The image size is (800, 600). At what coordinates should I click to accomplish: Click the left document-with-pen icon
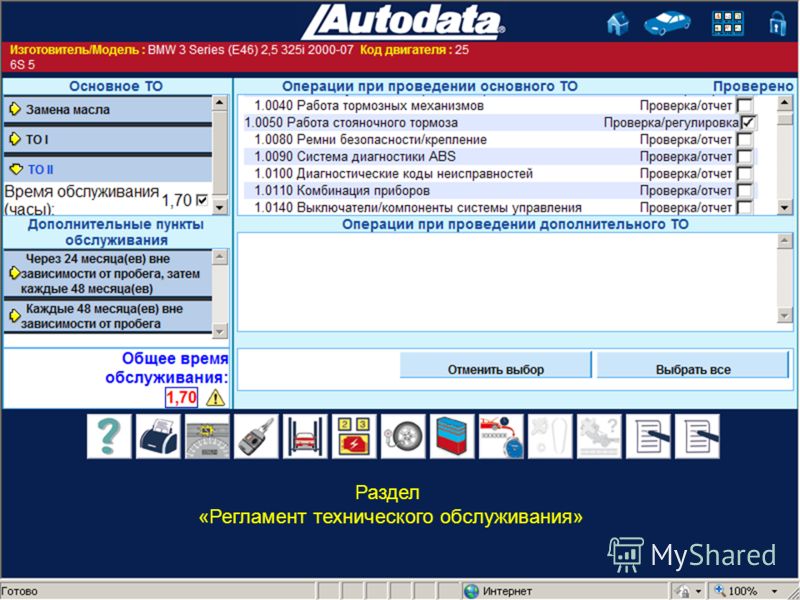point(648,437)
